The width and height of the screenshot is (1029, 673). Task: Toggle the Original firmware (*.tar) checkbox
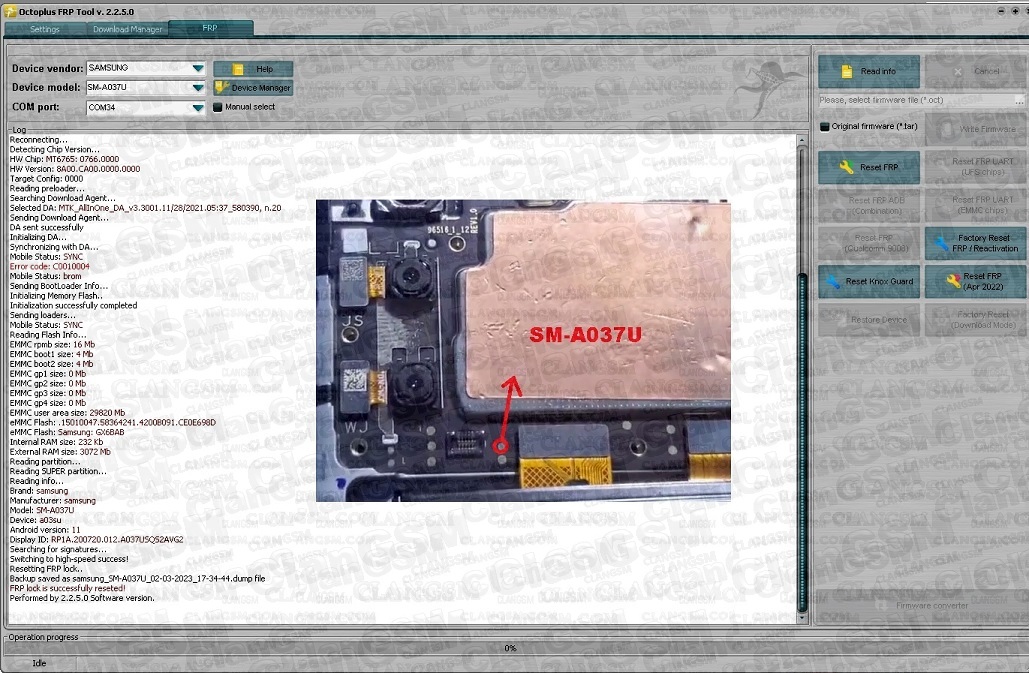(824, 127)
